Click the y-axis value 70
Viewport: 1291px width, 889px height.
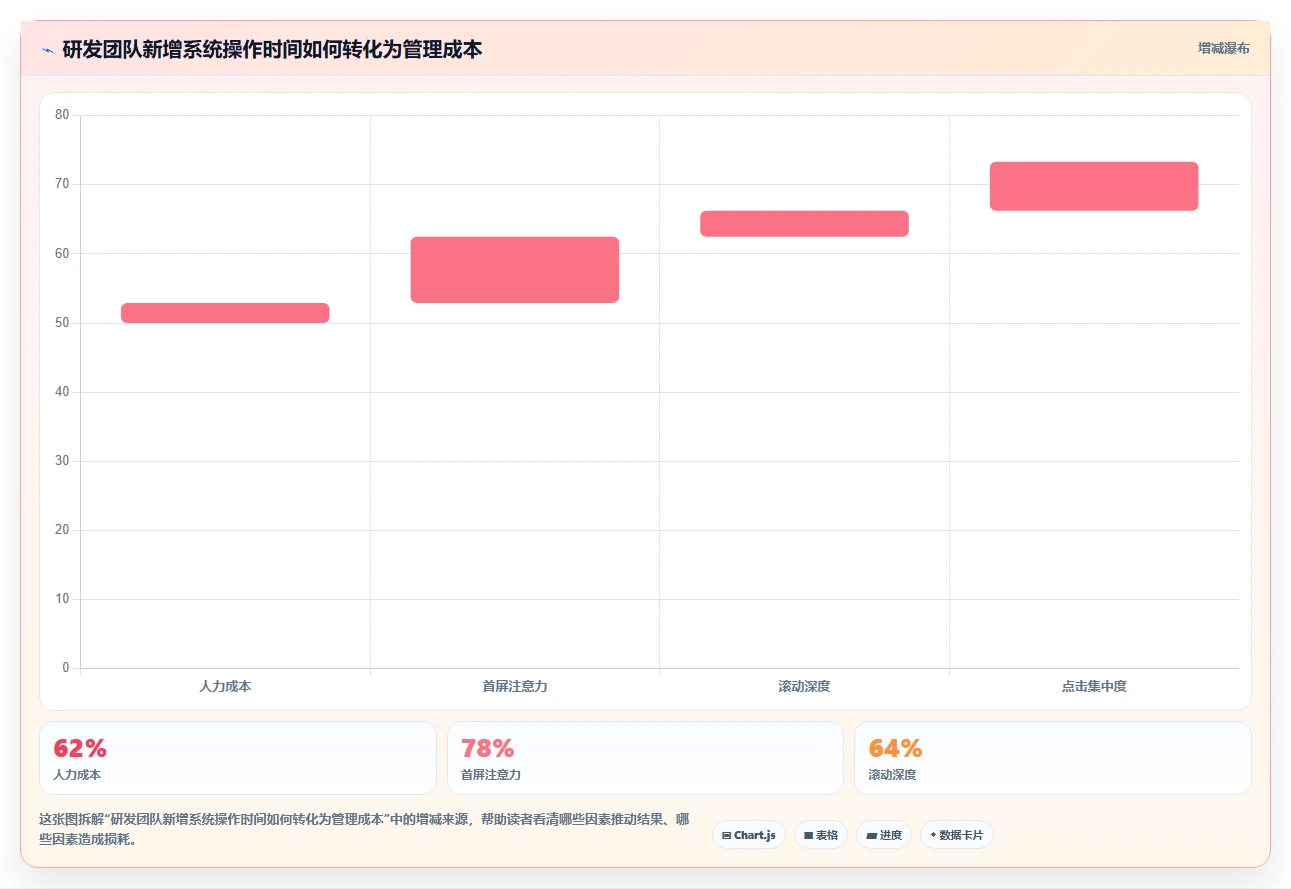pos(62,184)
